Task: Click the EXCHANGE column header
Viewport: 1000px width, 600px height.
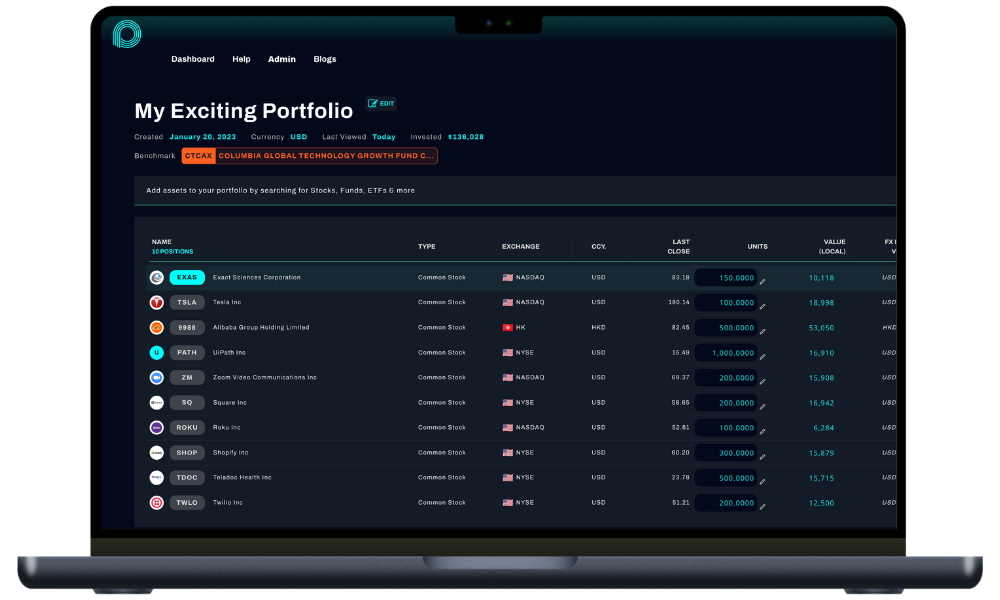Action: coord(520,246)
